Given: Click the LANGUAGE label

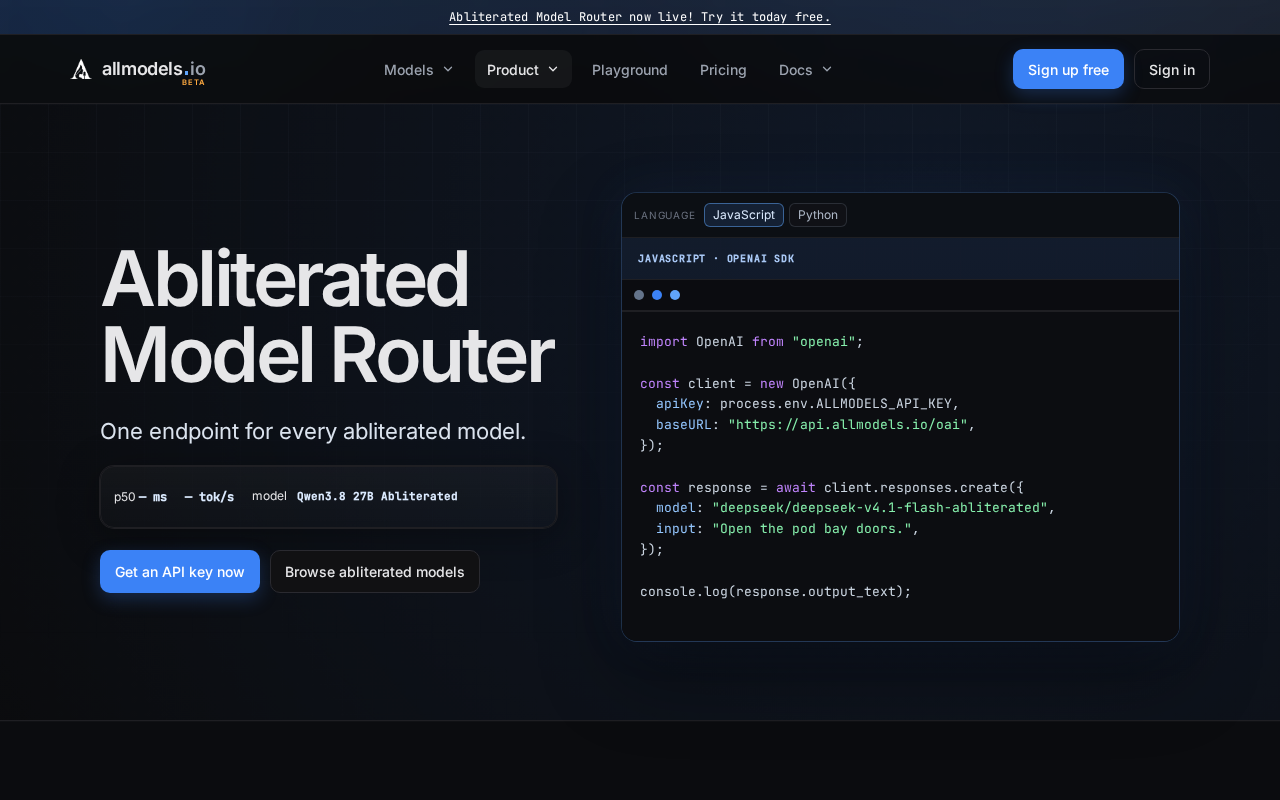Looking at the screenshot, I should pos(664,216).
